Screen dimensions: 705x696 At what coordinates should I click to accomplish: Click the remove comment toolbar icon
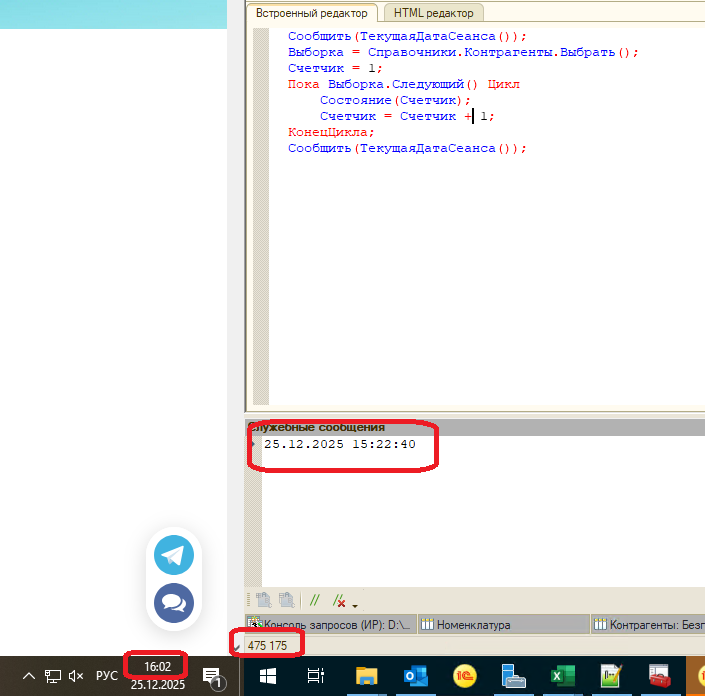click(339, 600)
